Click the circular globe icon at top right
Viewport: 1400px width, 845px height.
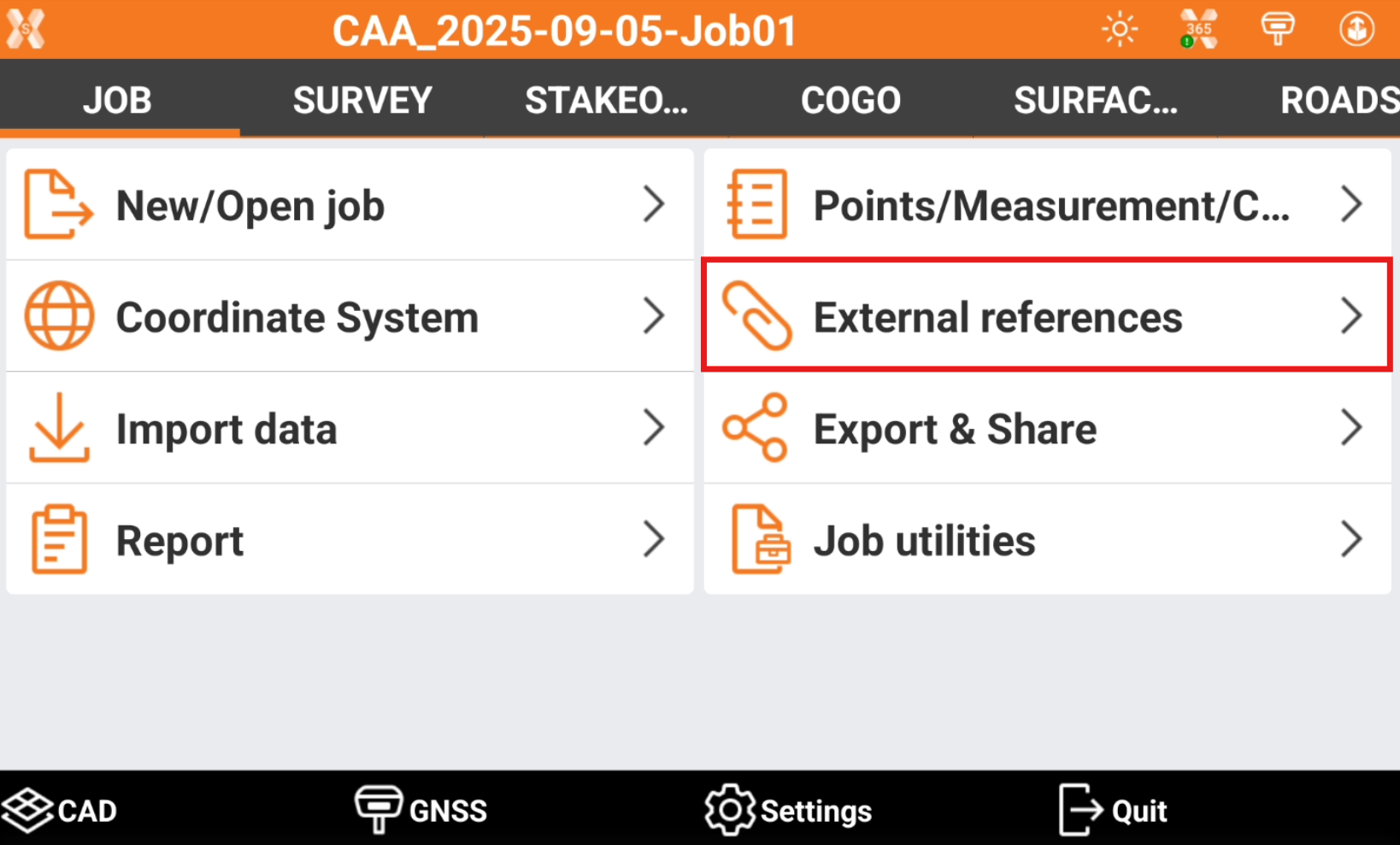pyautogui.click(x=1356, y=30)
